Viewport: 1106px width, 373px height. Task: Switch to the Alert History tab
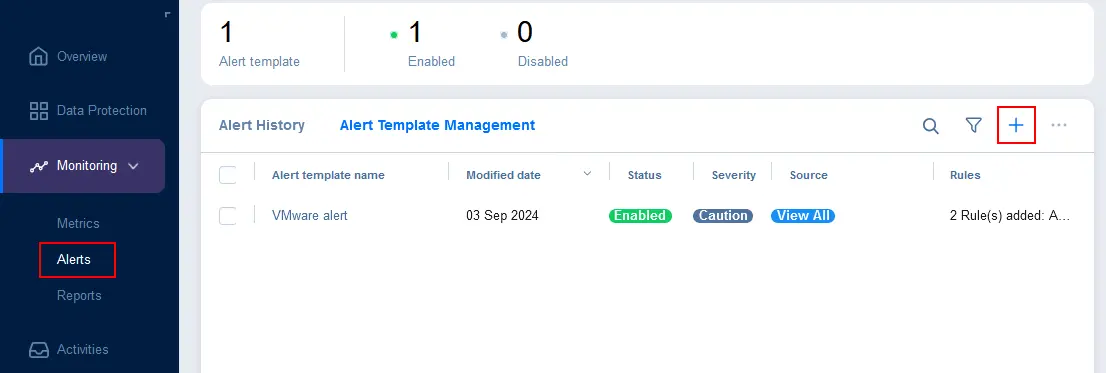click(x=262, y=126)
